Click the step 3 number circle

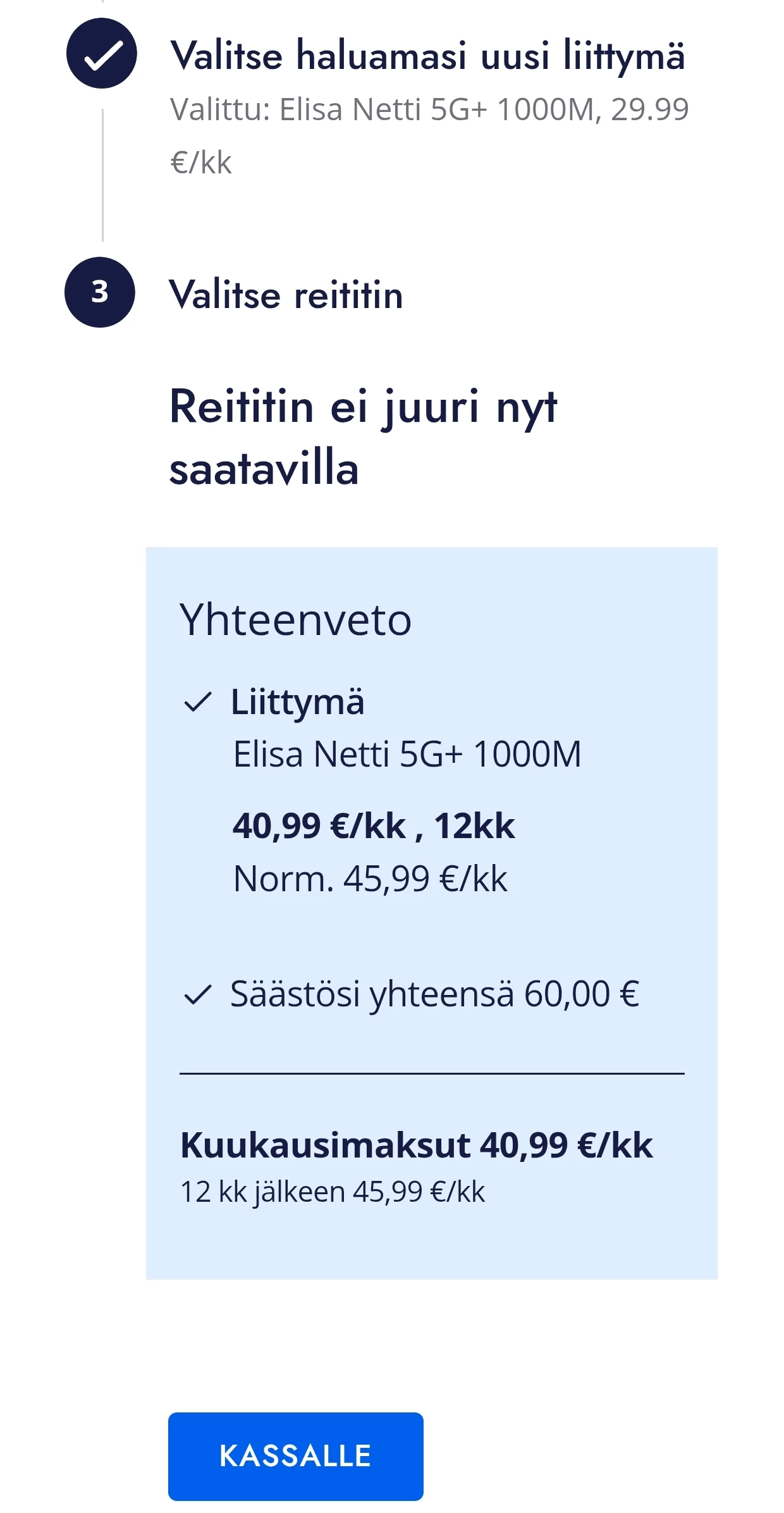click(x=100, y=292)
